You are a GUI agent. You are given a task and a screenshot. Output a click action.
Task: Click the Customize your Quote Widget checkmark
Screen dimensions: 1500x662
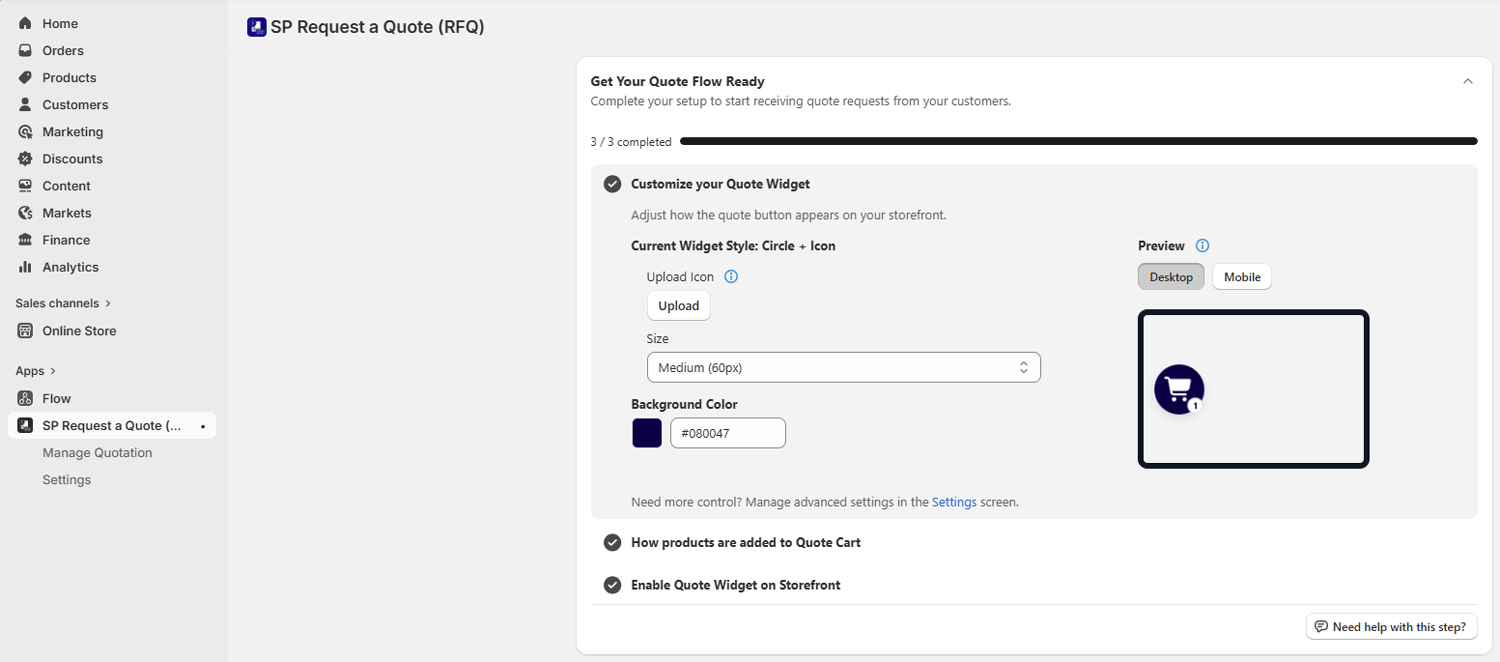pyautogui.click(x=613, y=184)
